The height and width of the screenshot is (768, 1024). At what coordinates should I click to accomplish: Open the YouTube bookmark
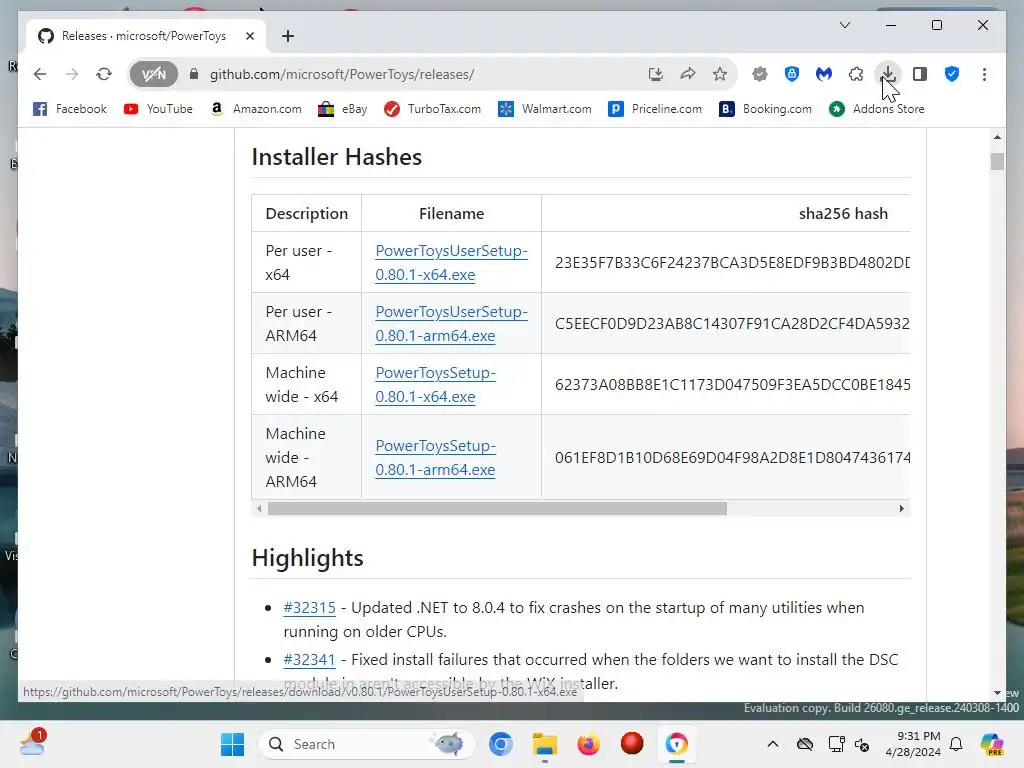158,109
